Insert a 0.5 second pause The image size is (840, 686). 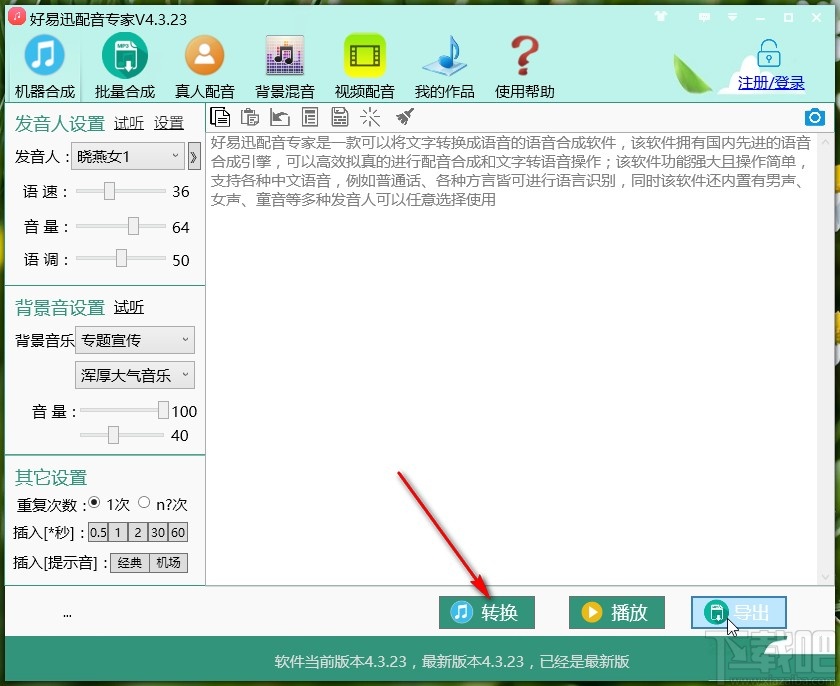point(98,532)
